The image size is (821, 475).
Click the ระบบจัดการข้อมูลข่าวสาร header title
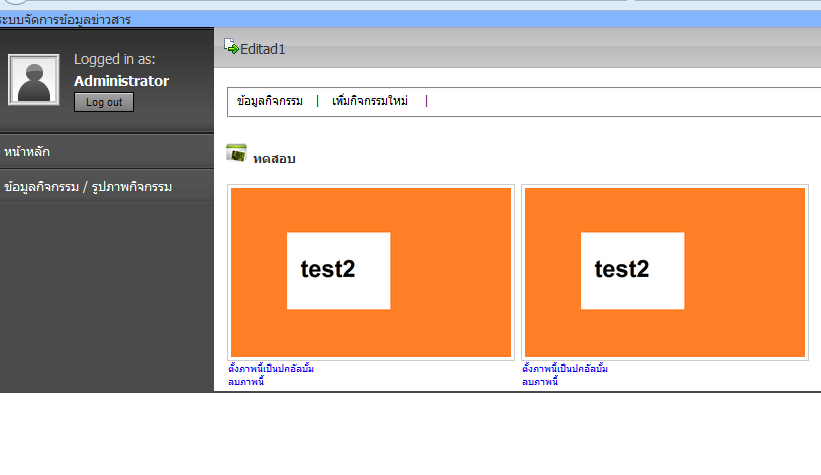point(65,20)
